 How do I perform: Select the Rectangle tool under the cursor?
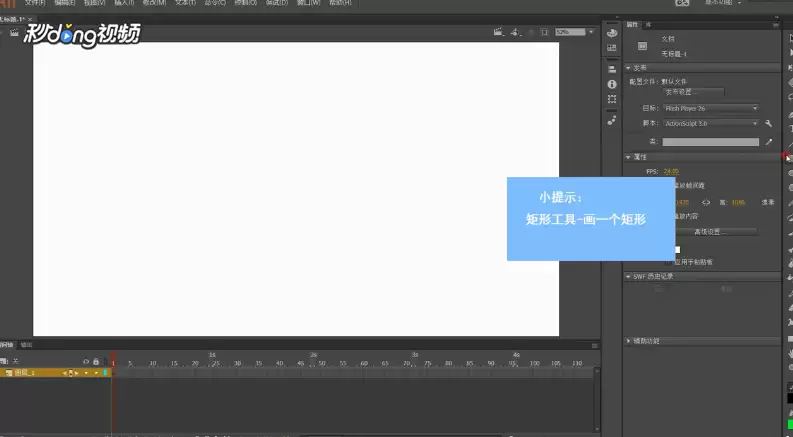(790, 159)
